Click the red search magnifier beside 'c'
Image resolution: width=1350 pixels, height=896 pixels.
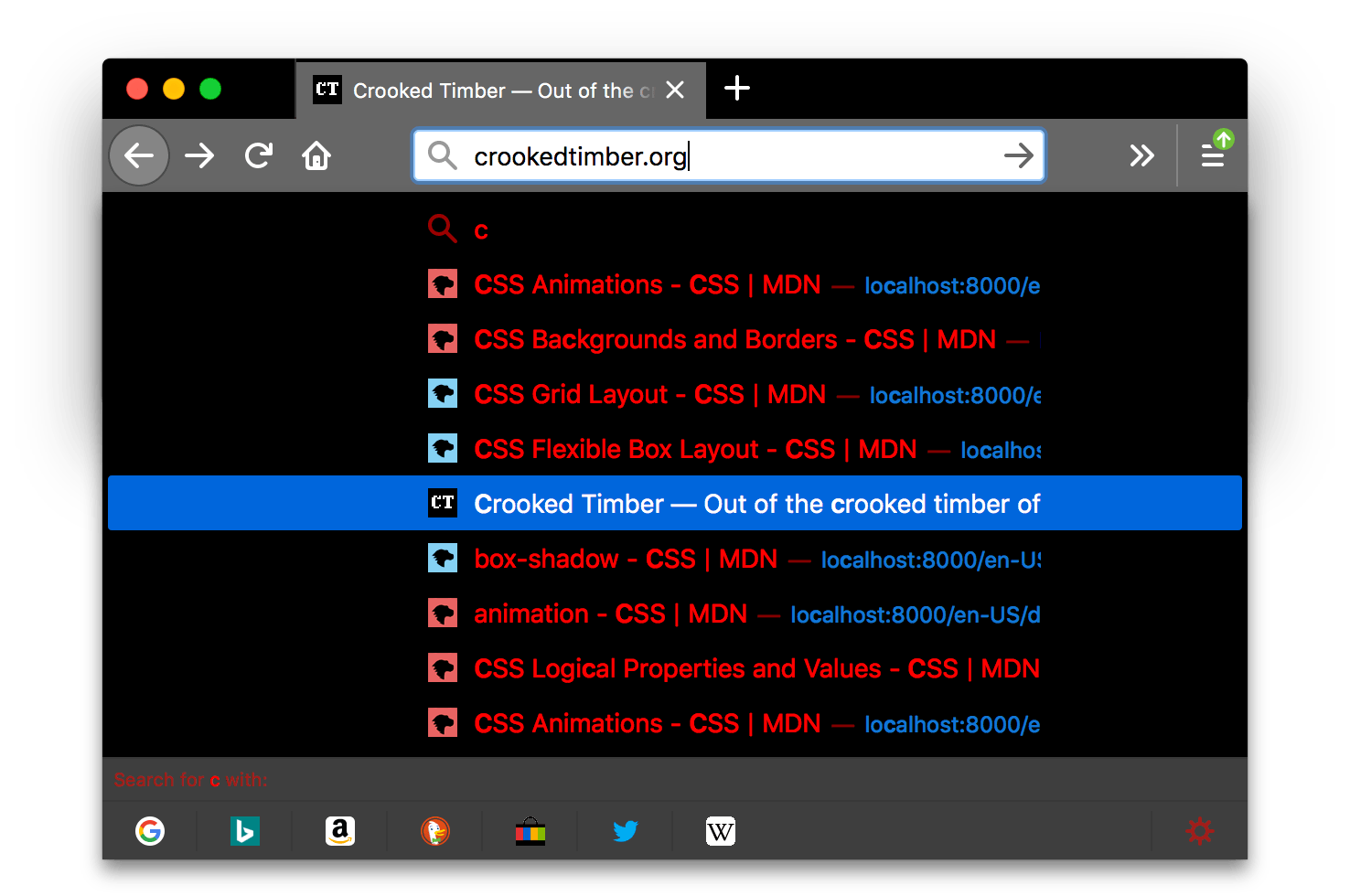coord(443,229)
